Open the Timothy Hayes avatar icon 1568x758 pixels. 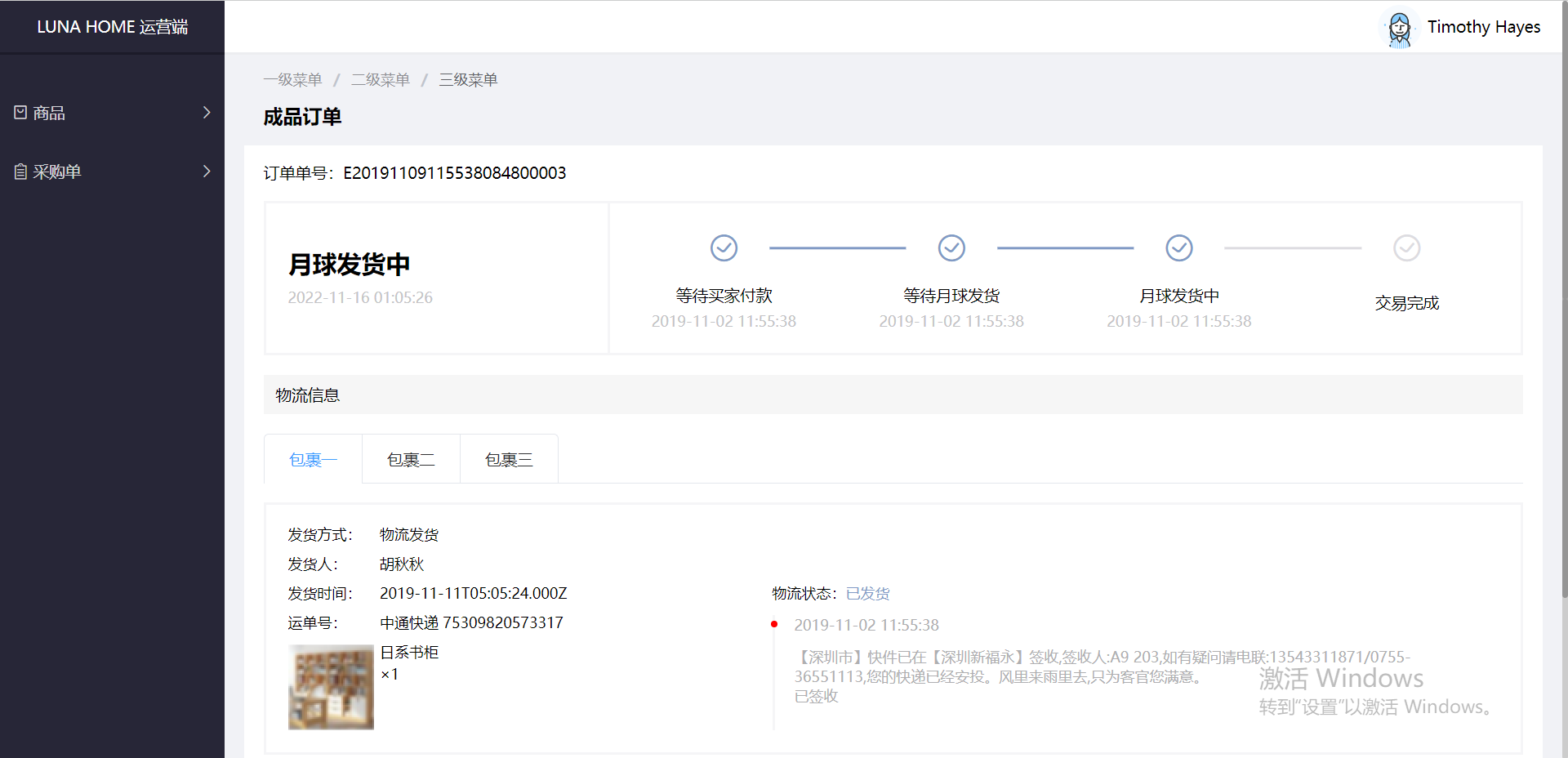[x=1398, y=27]
